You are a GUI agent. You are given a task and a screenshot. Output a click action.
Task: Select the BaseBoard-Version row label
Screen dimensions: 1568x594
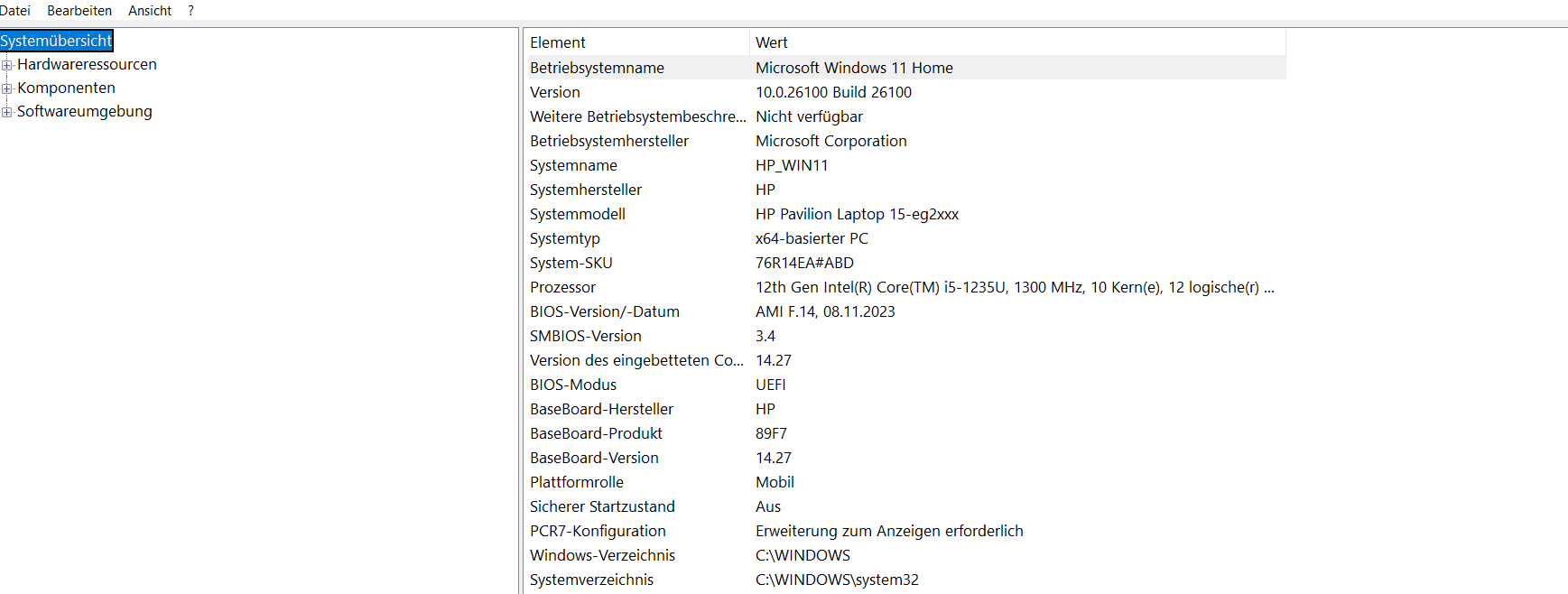pyautogui.click(x=594, y=458)
